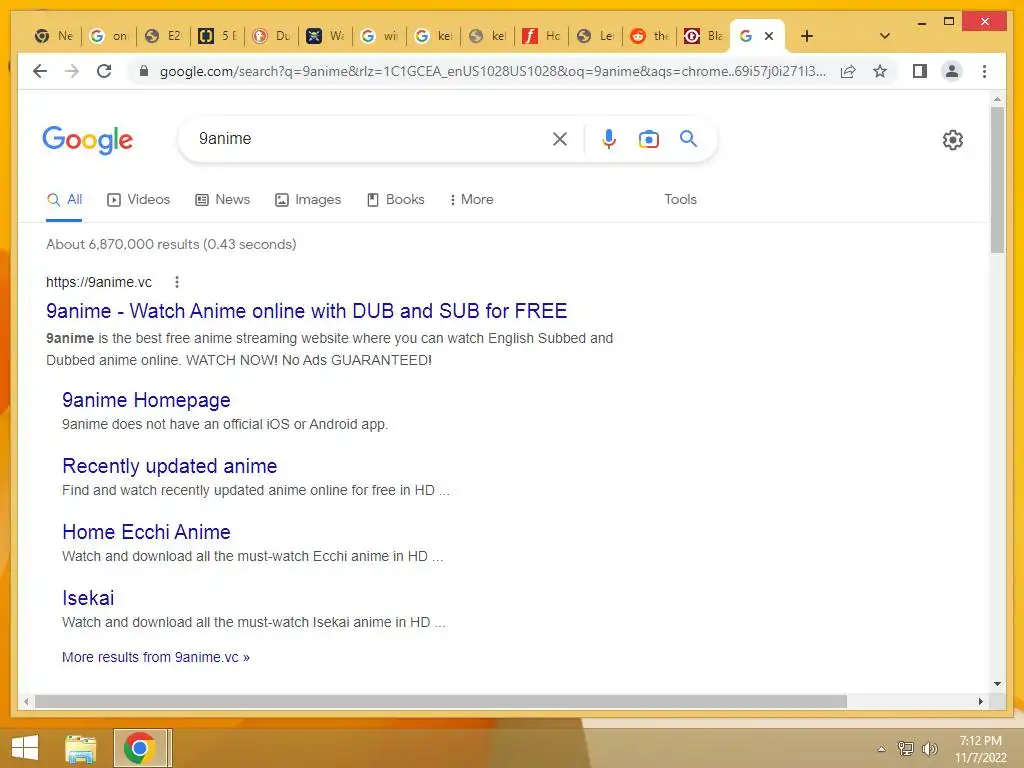Clear the search box with X
This screenshot has width=1024, height=768.
pyautogui.click(x=560, y=139)
